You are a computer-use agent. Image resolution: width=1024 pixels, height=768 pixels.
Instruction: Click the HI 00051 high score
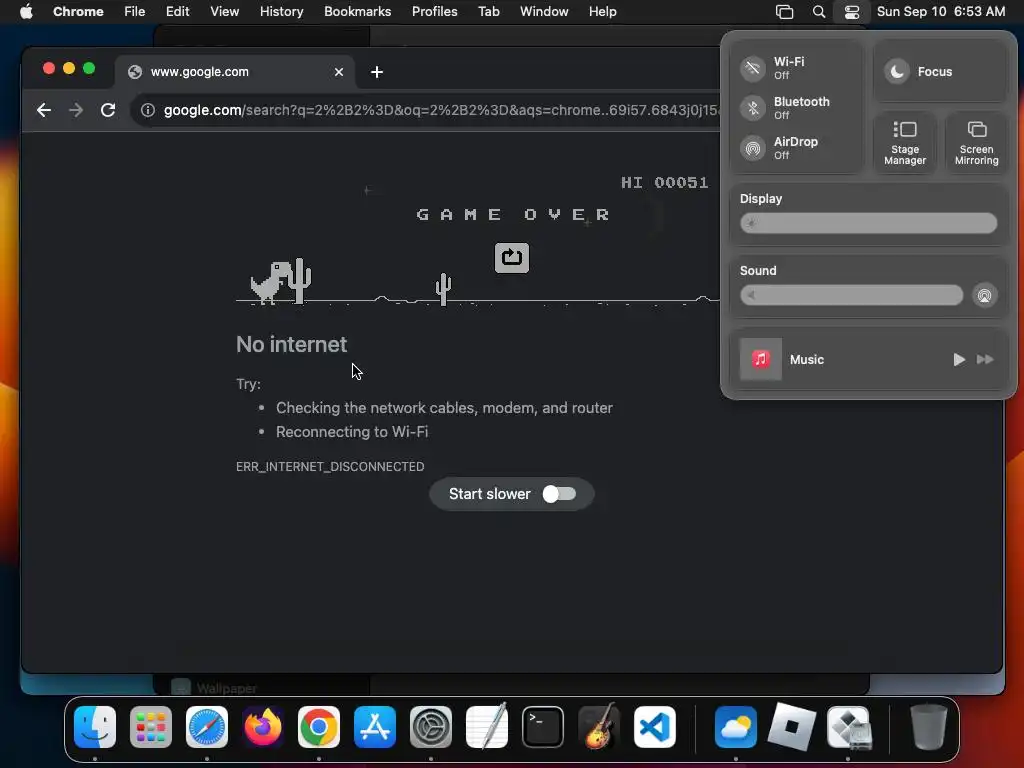(x=664, y=182)
